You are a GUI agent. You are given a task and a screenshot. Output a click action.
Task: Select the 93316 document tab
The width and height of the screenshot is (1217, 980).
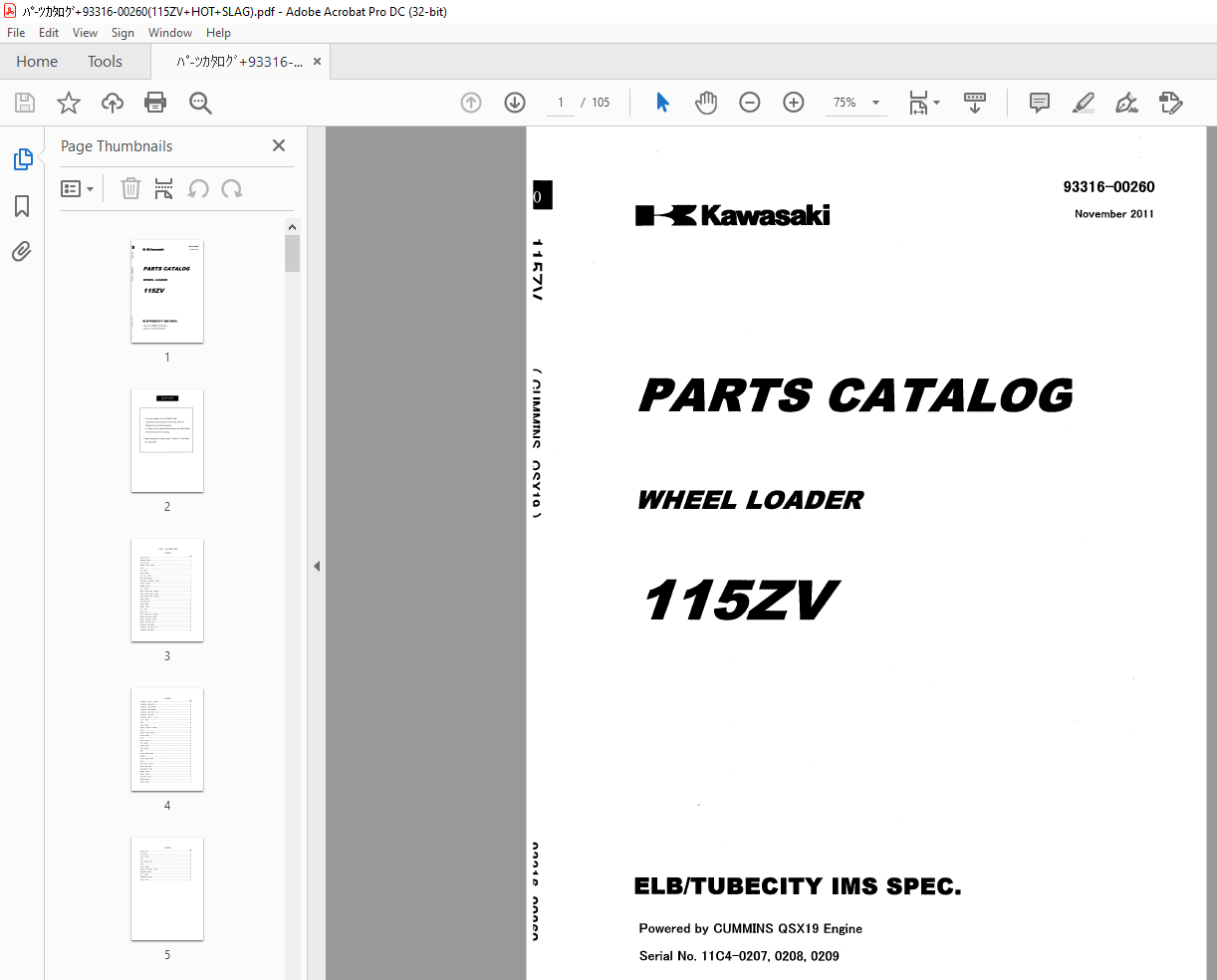[x=240, y=62]
